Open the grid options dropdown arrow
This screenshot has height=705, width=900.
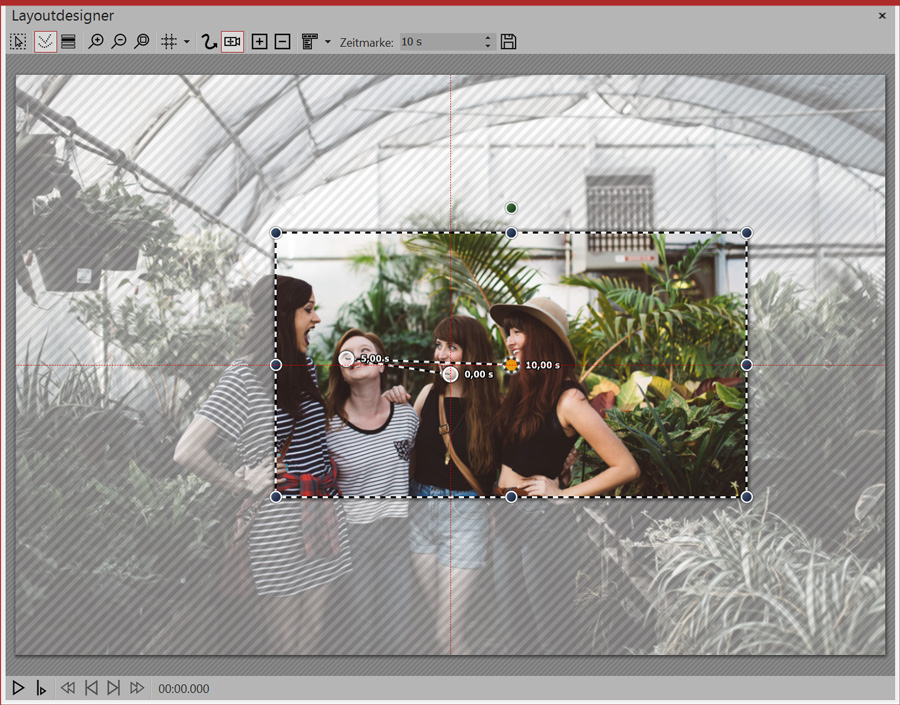pos(187,42)
